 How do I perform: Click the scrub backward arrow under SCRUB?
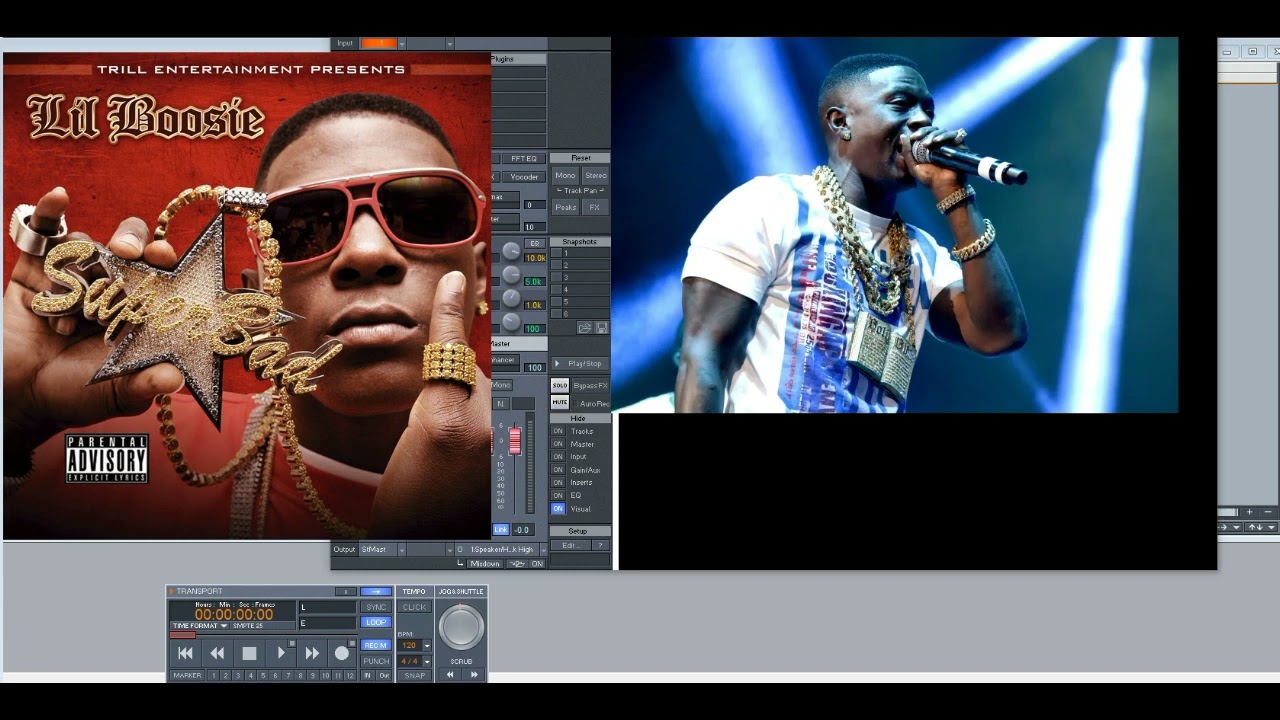(x=450, y=675)
